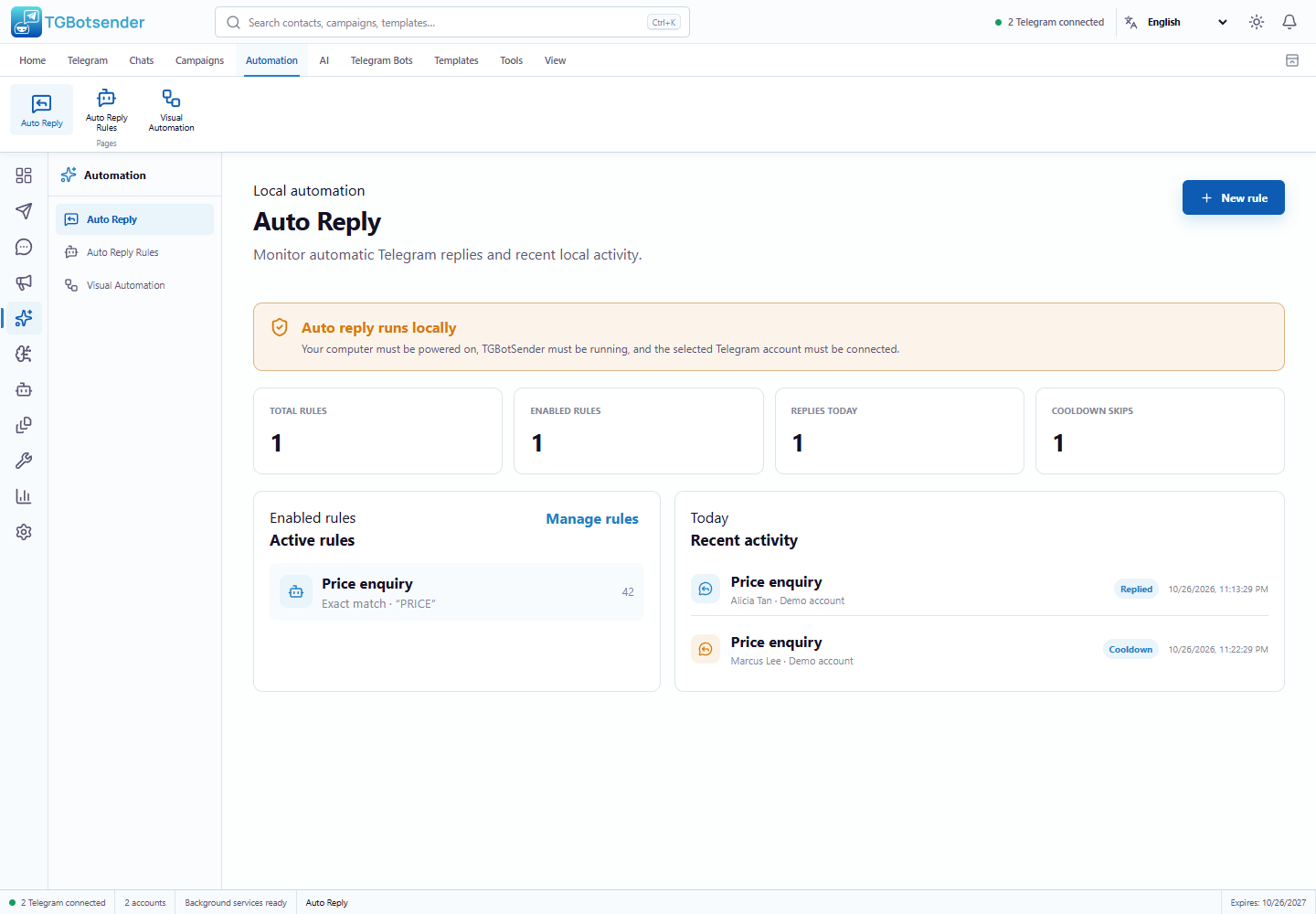Open the robot bots sidebar icon
This screenshot has height=914, width=1316.
[x=24, y=389]
